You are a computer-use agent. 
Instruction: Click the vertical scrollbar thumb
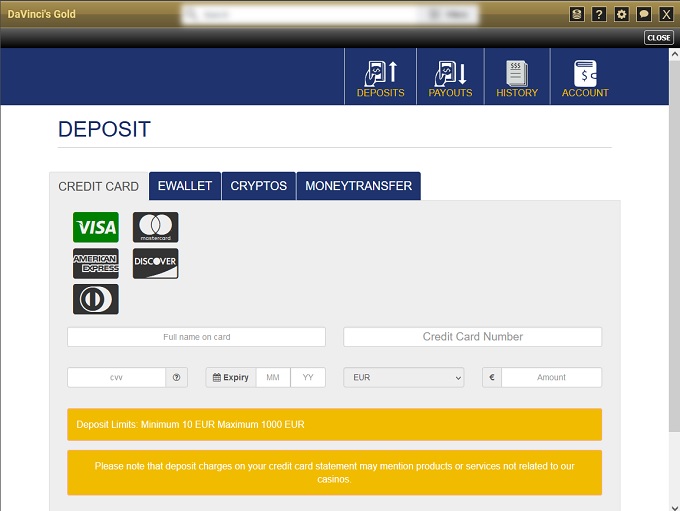tap(674, 245)
